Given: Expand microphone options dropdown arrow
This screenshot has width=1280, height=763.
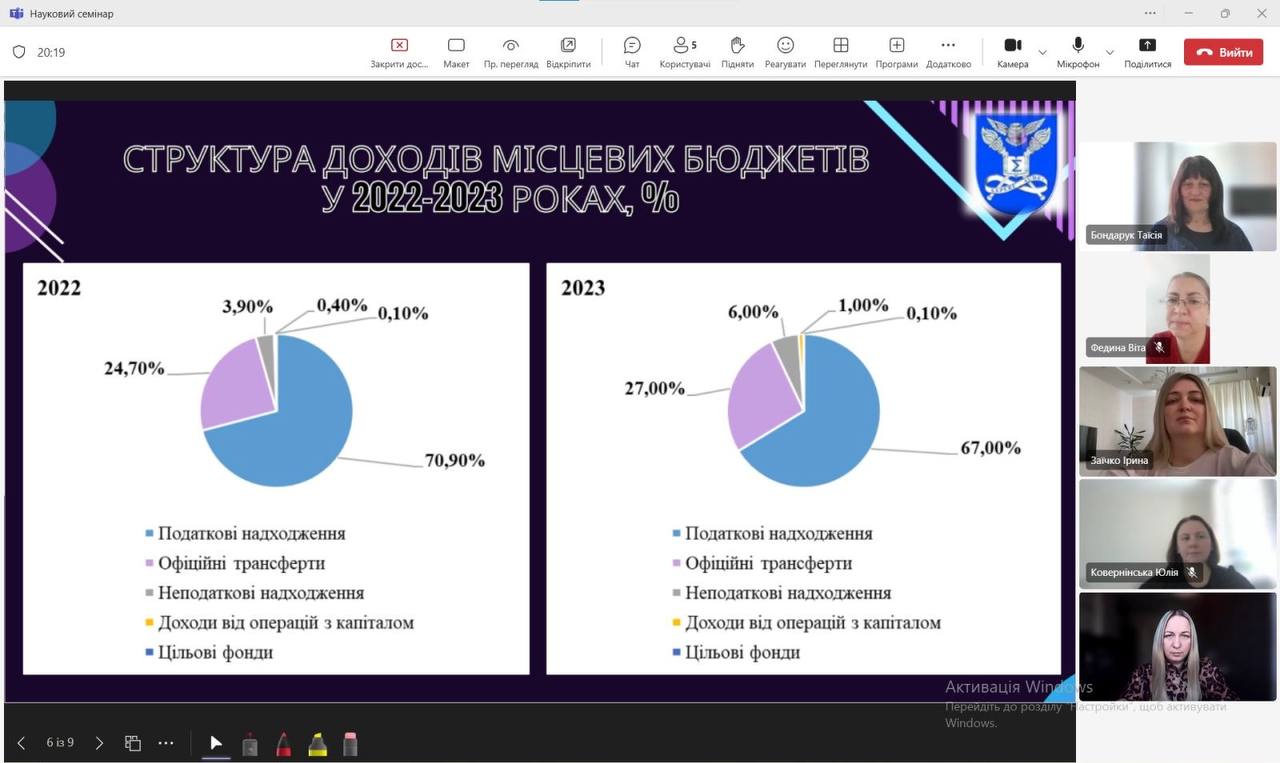Looking at the screenshot, I should pyautogui.click(x=1110, y=52).
